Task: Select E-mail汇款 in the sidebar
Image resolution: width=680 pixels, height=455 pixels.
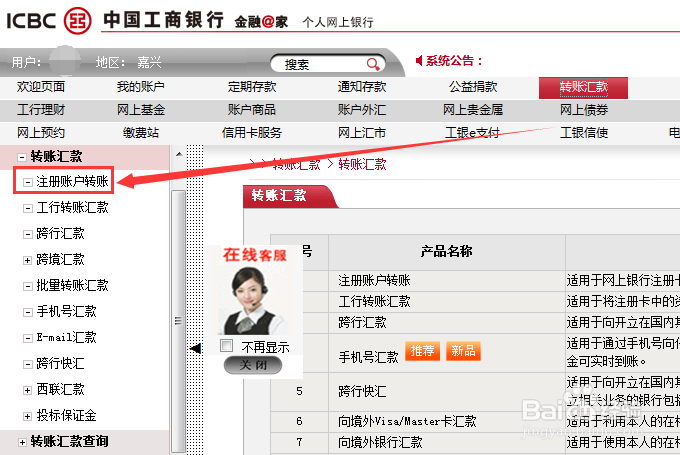Action: pyautogui.click(x=66, y=337)
